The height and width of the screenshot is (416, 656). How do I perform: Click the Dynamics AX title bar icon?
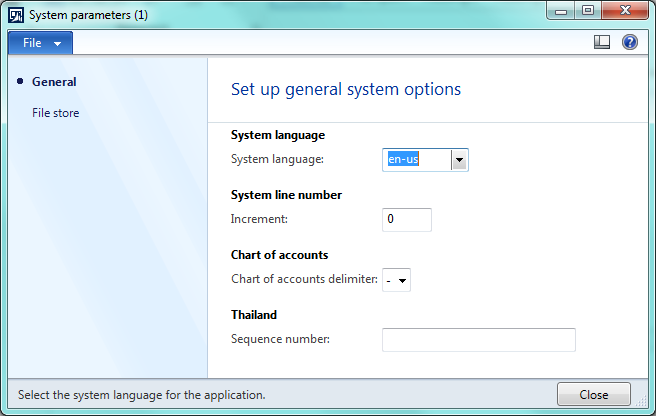tap(16, 15)
